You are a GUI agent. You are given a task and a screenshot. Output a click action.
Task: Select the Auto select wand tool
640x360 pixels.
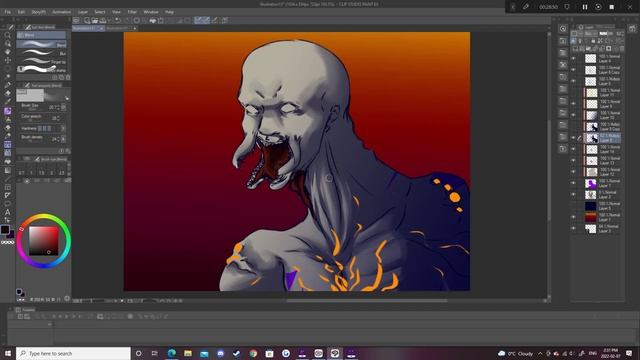pos(7,77)
